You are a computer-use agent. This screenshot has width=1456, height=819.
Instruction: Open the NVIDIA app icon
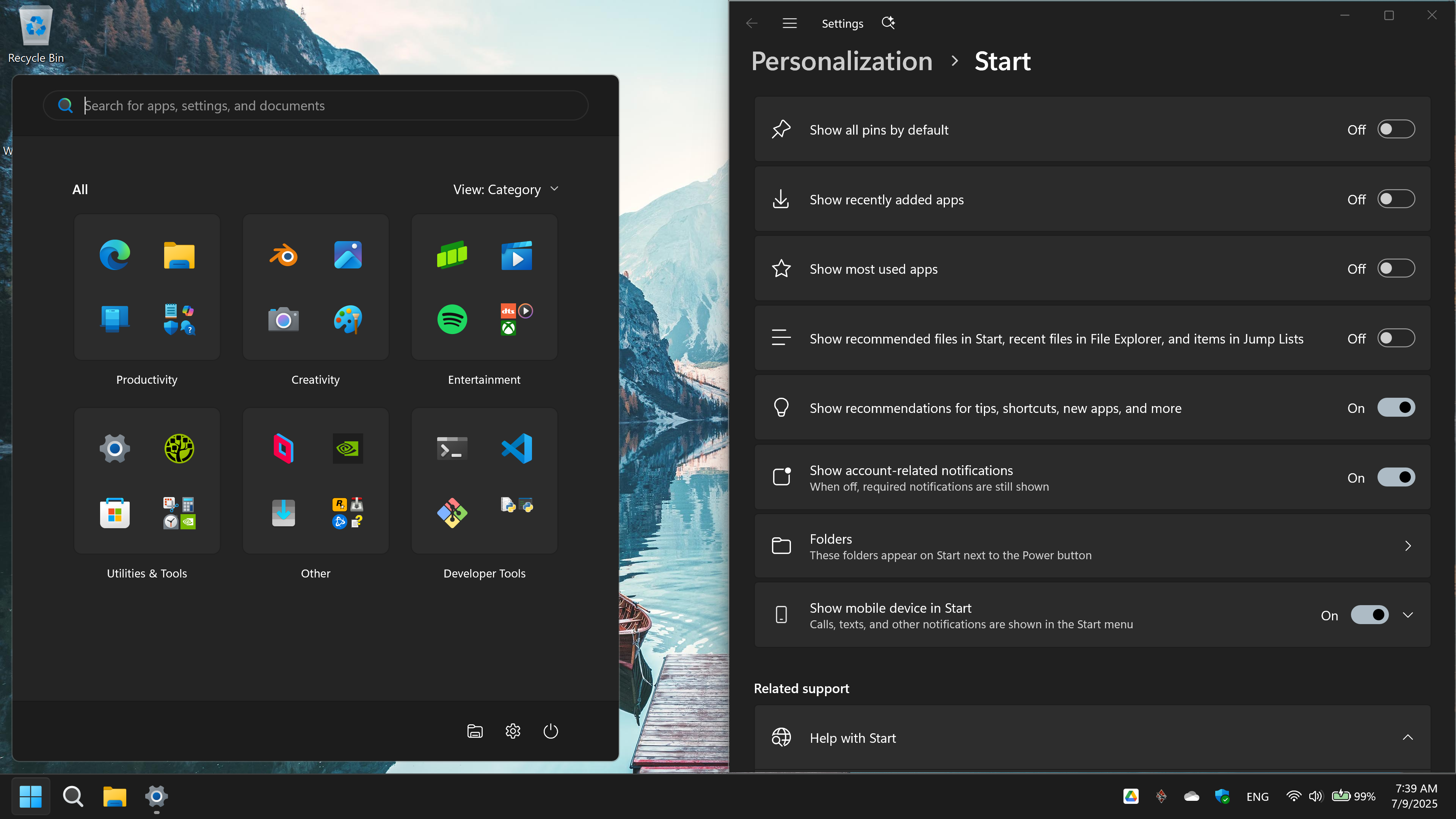pos(348,449)
